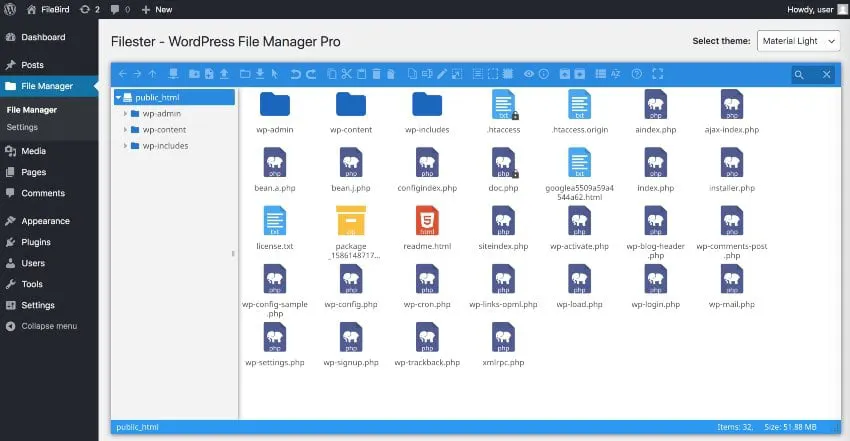Copy selected files with toolbar icon
This screenshot has height=441, width=850.
pos(332,74)
